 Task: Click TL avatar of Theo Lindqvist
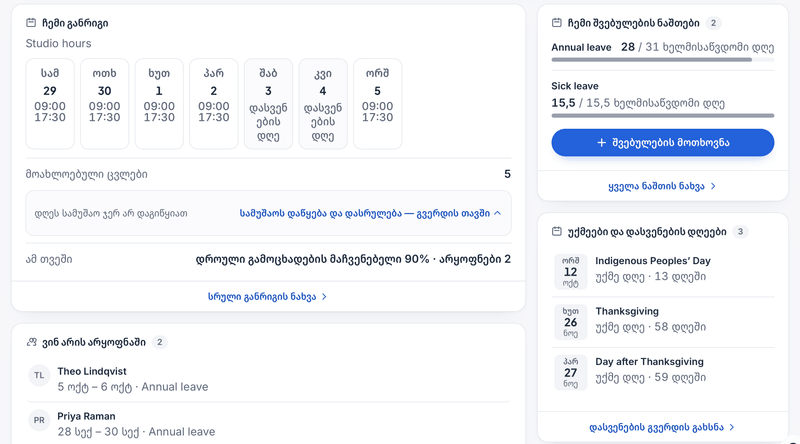pos(39,376)
